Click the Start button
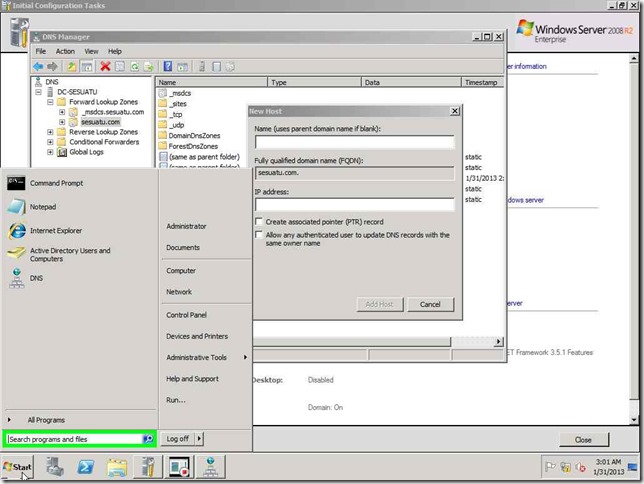The image size is (644, 484). [x=18, y=467]
